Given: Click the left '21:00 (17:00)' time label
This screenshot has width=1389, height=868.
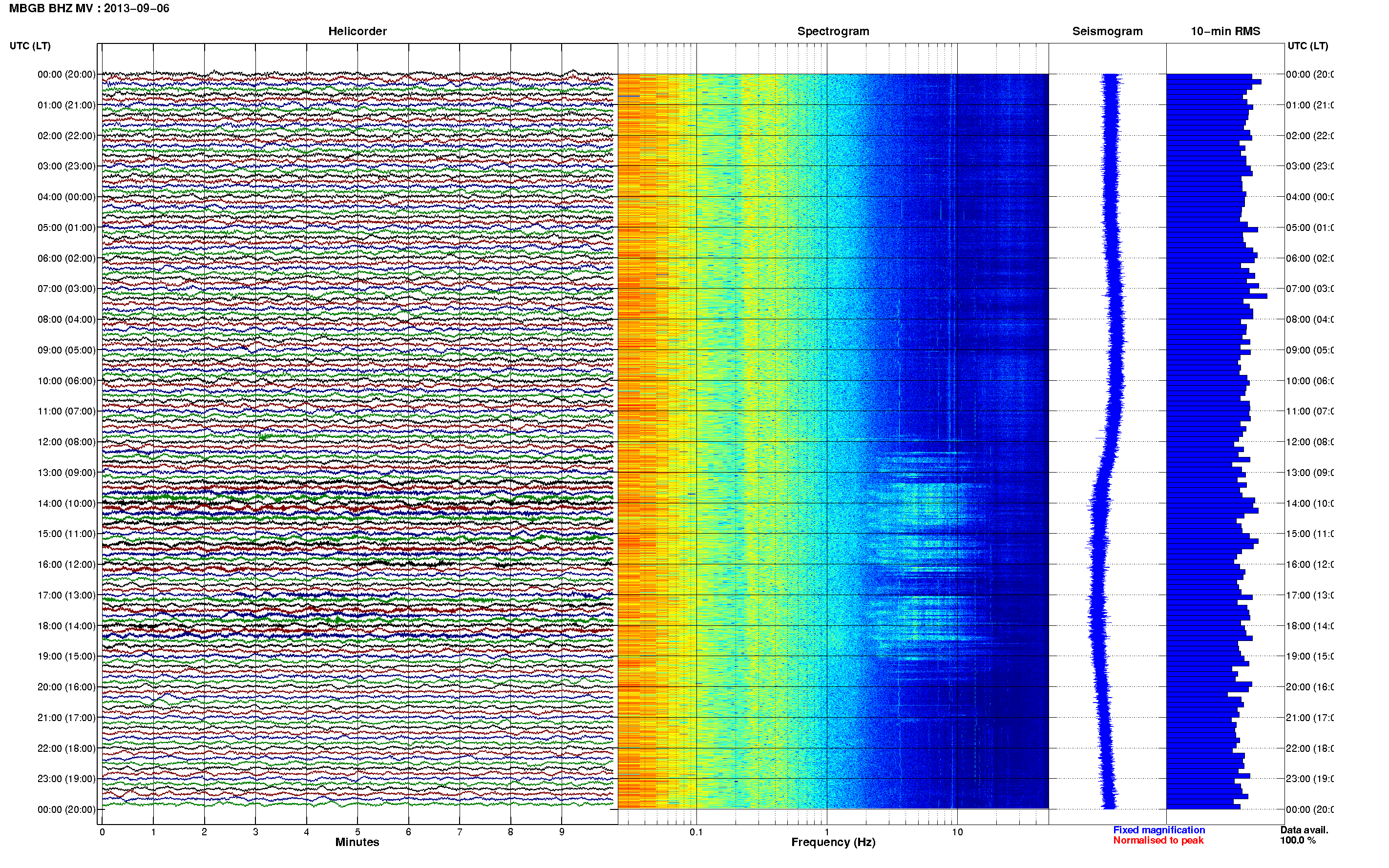Looking at the screenshot, I should coord(66,718).
